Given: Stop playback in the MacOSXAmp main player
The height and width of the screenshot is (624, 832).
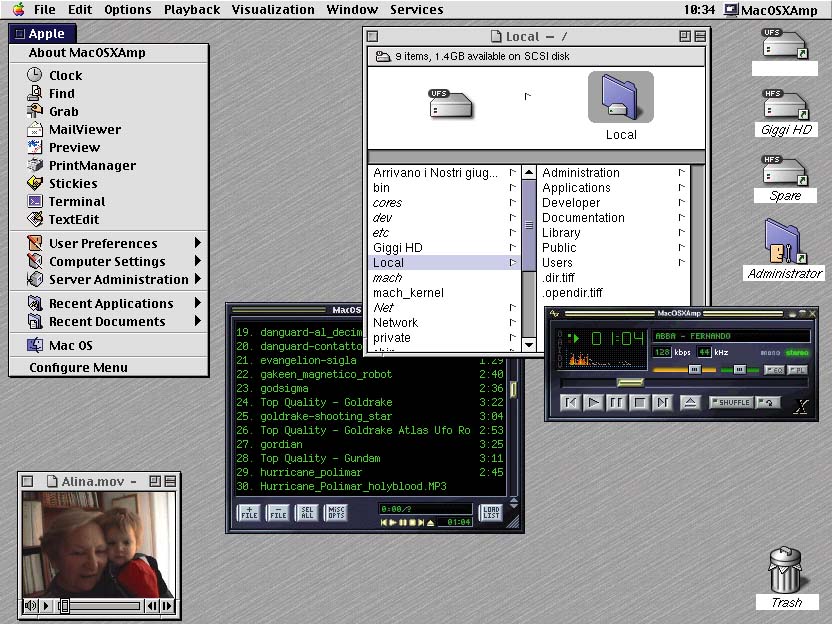Looking at the screenshot, I should pyautogui.click(x=639, y=403).
